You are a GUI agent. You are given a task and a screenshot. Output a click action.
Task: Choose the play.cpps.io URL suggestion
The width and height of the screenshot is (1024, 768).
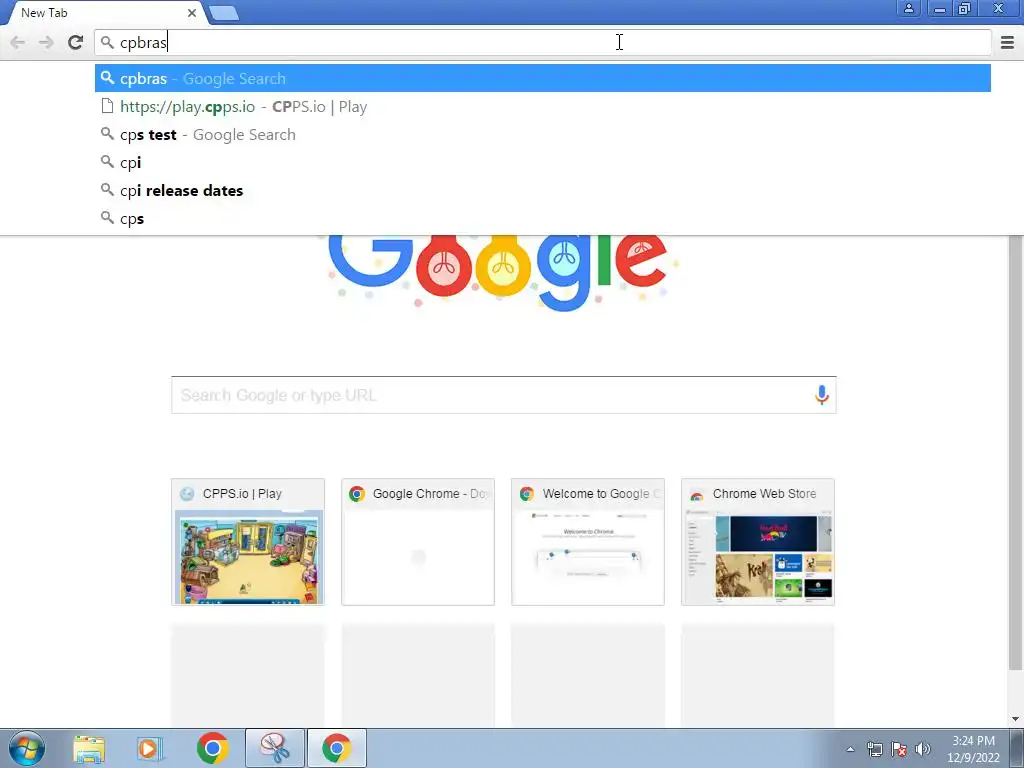[543, 106]
